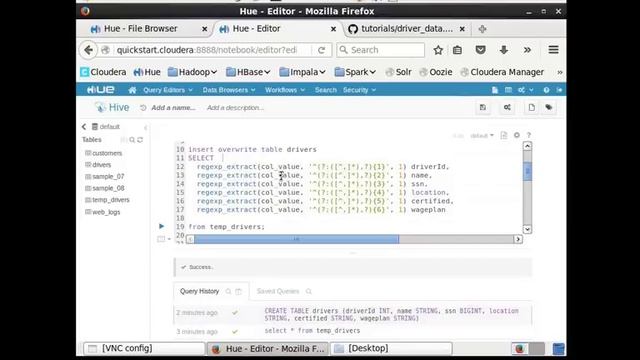640x360 pixels.
Task: Sign out using the Hue logout icon
Action: coord(559,90)
